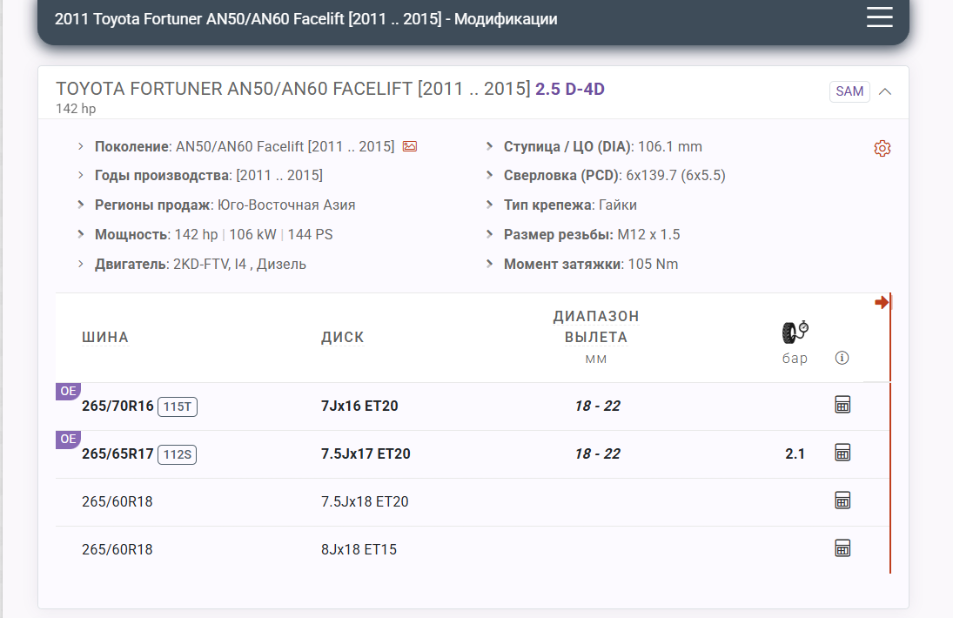Click the red arrow at table edge
Image resolution: width=953 pixels, height=618 pixels.
[x=881, y=302]
